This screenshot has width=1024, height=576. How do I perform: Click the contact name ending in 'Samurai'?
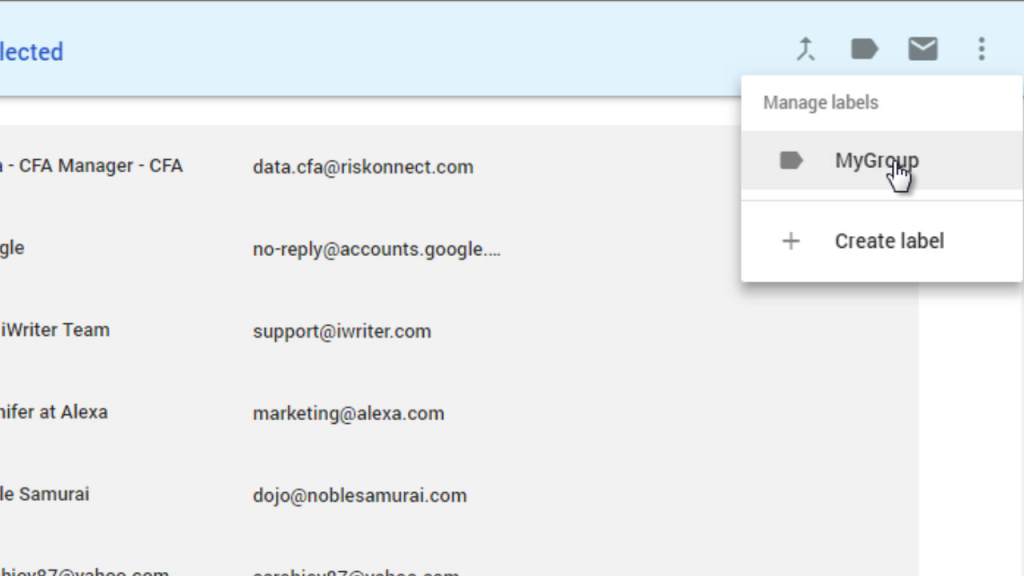44,494
